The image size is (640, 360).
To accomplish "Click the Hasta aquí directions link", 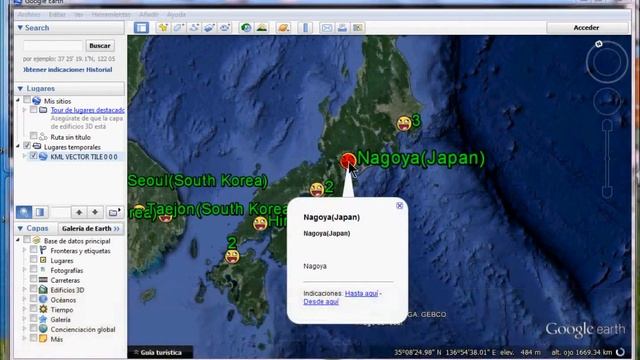I will (x=362, y=293).
